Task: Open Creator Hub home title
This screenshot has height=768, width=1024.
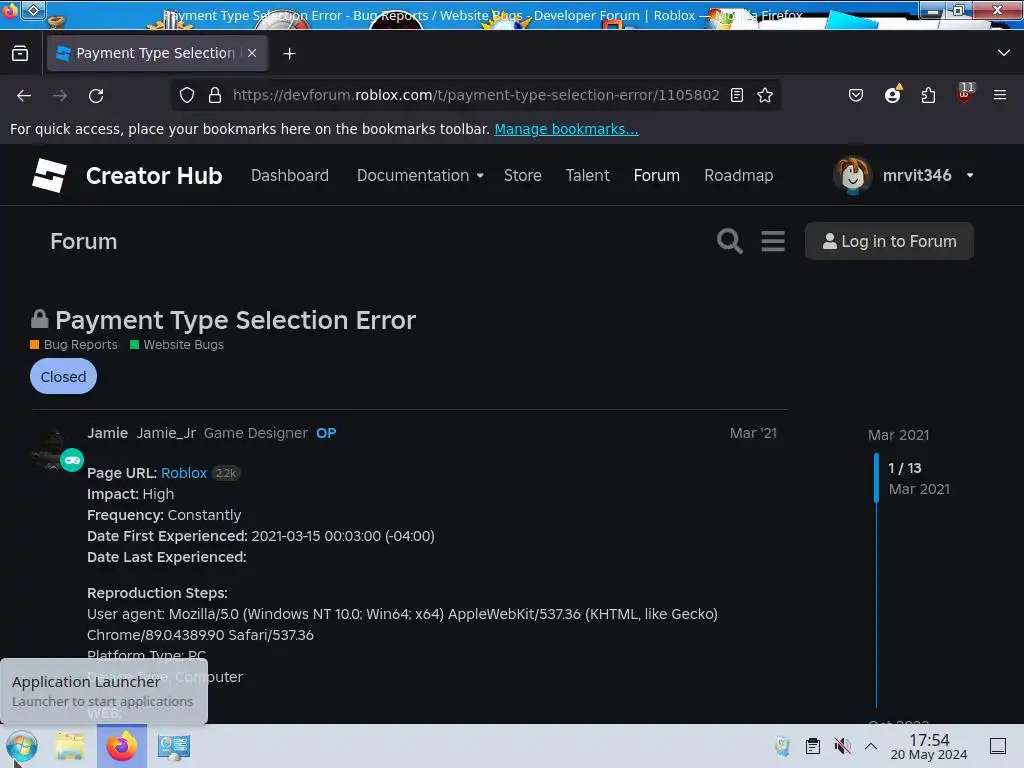Action: (154, 176)
